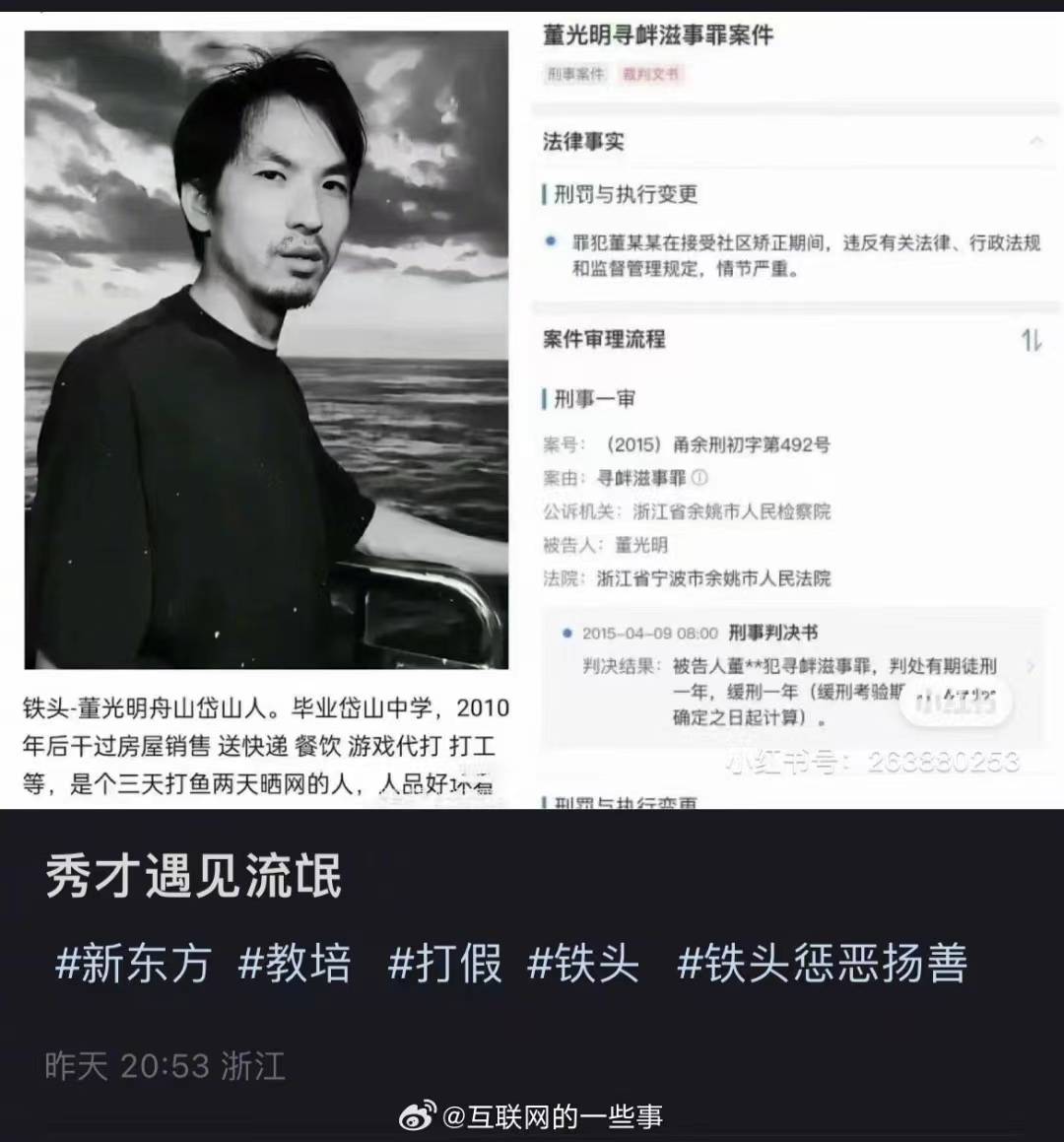Open the info icon beside 寻衅滋事罪
The height and width of the screenshot is (1142, 1064).
pos(699,478)
